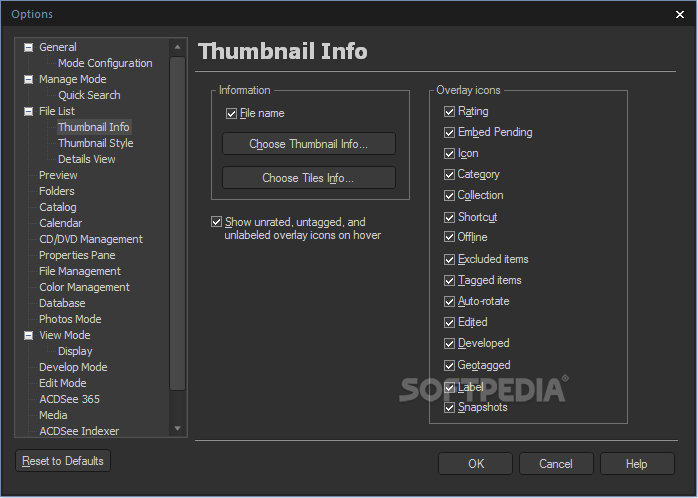Click tree scrollbar down arrow

pyautogui.click(x=178, y=428)
